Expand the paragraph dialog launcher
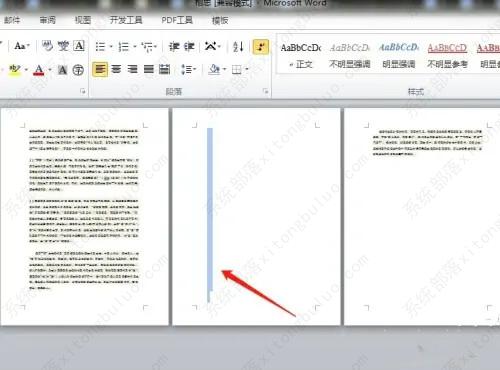 pos(266,91)
